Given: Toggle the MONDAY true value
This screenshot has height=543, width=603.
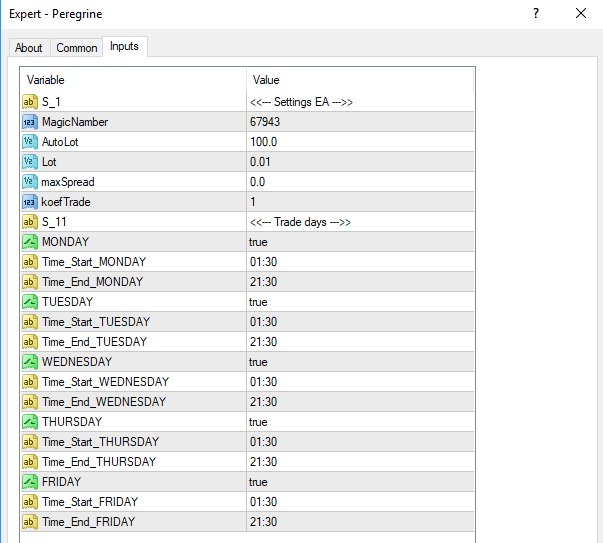Looking at the screenshot, I should (x=258, y=242).
